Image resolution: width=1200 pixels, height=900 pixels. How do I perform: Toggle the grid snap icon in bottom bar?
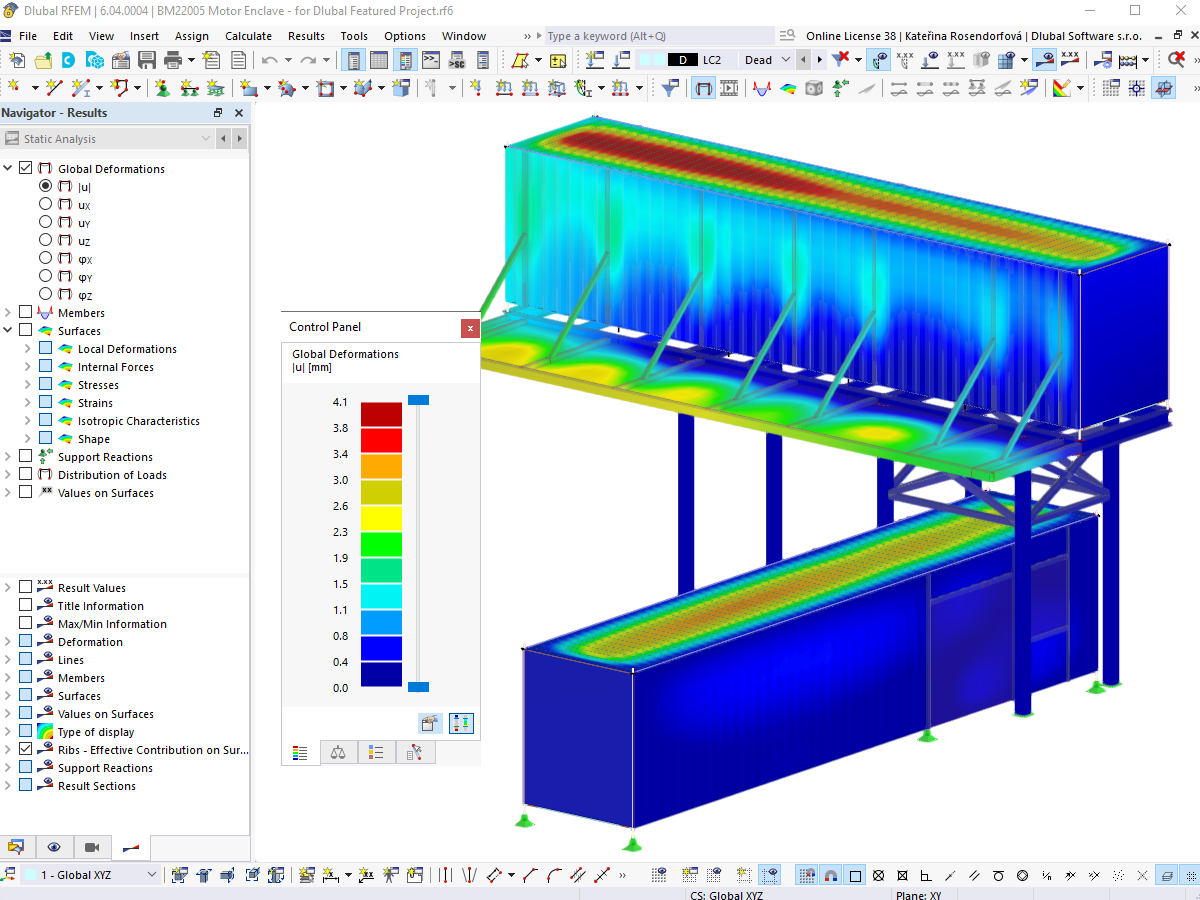coord(806,875)
